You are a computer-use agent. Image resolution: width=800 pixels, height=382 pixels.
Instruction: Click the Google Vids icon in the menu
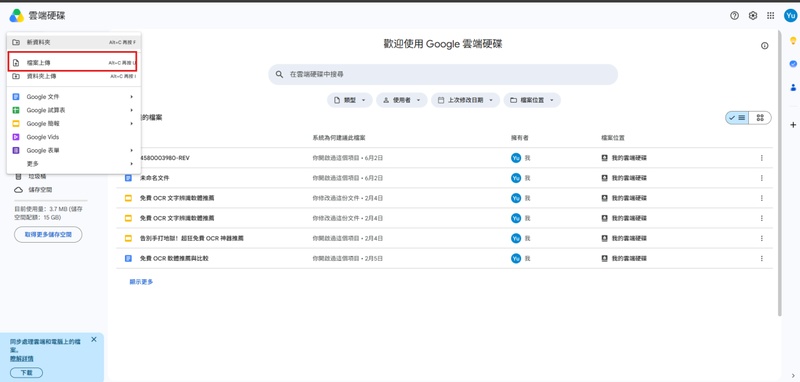pyautogui.click(x=16, y=137)
